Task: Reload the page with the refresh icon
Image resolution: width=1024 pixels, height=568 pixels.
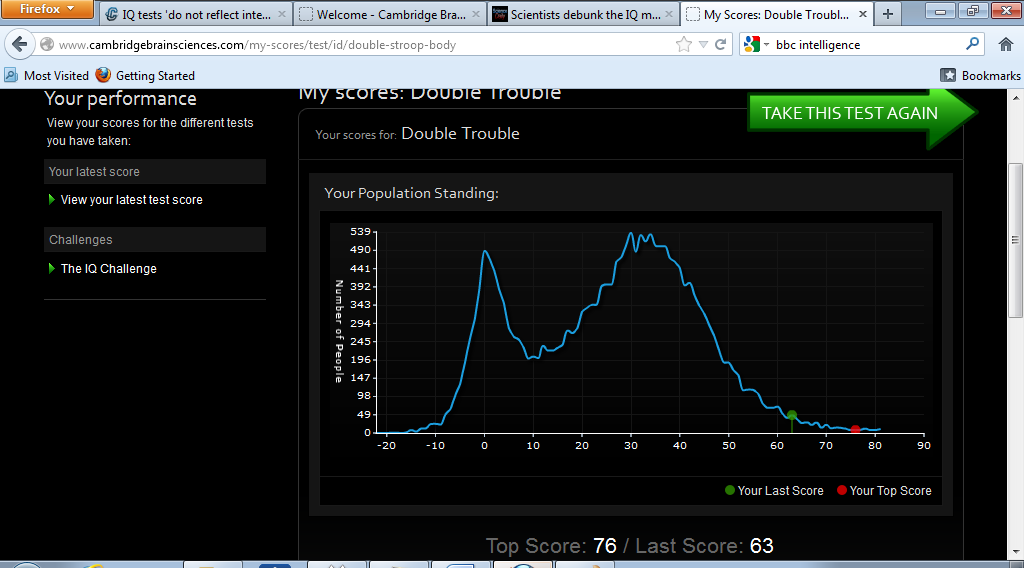Action: click(x=720, y=44)
